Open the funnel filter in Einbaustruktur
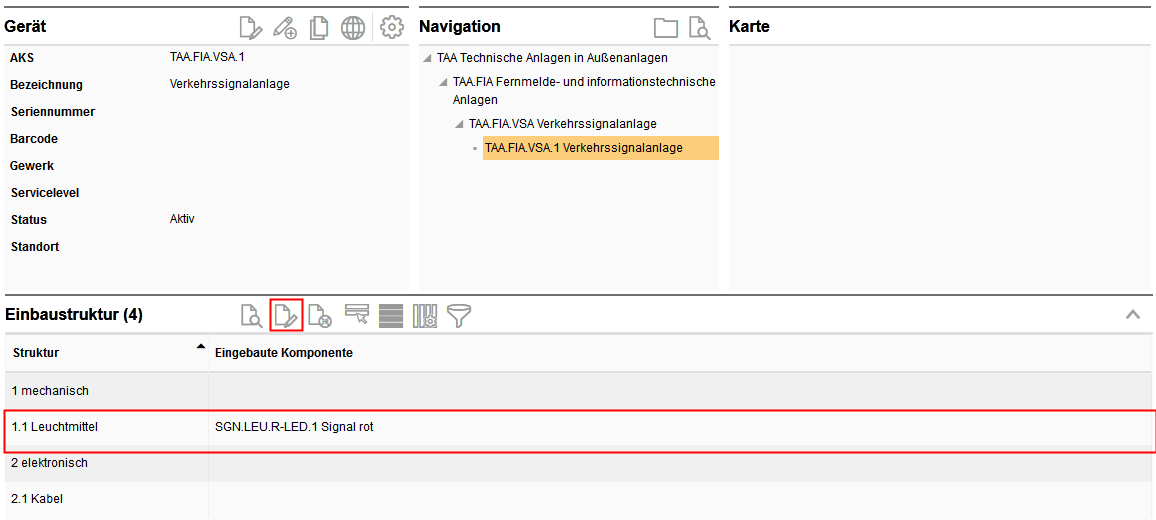 [x=459, y=316]
